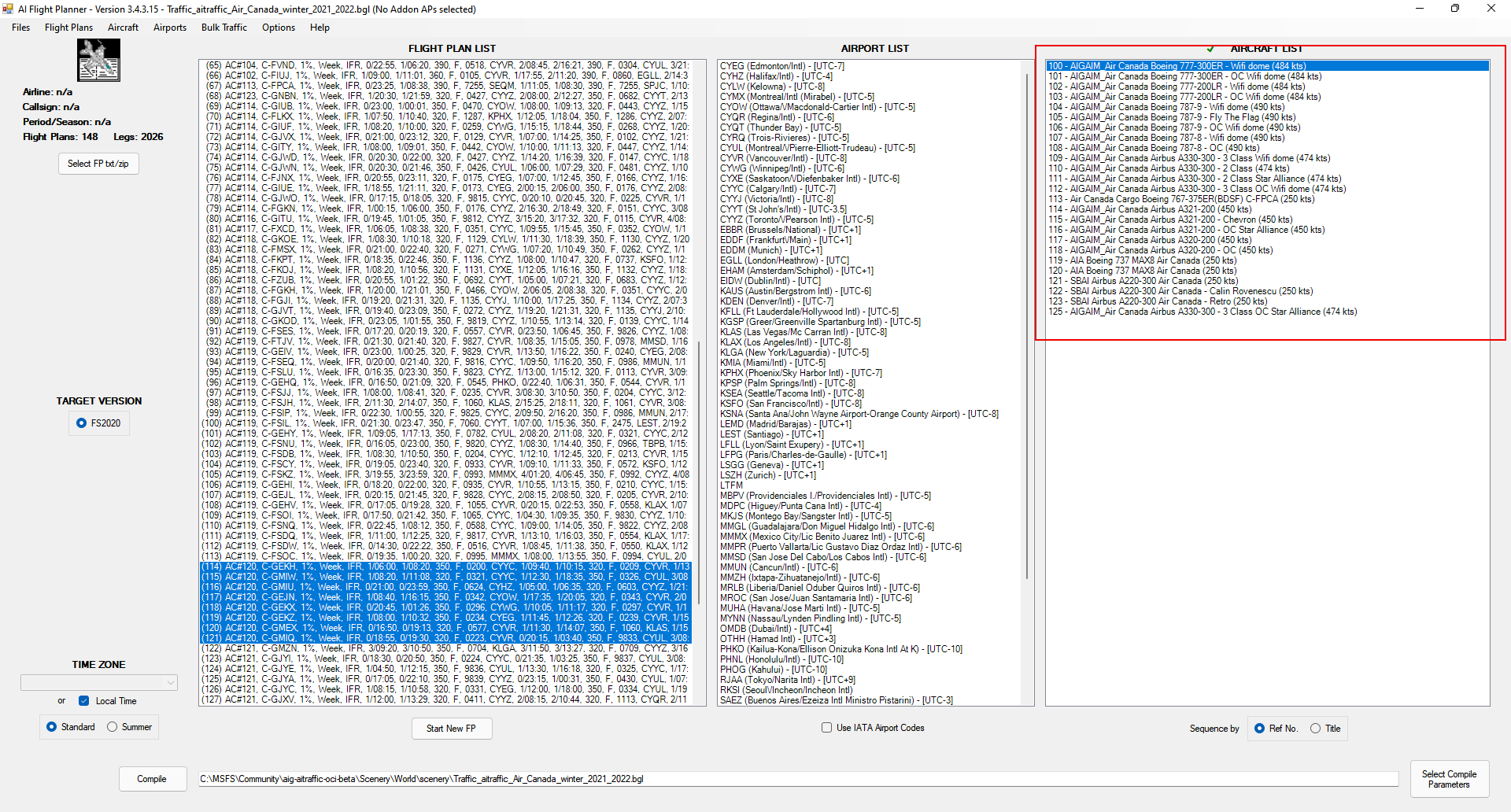Select flight plan 121 C-GMIQ
This screenshot has width=1511, height=812.
445,638
